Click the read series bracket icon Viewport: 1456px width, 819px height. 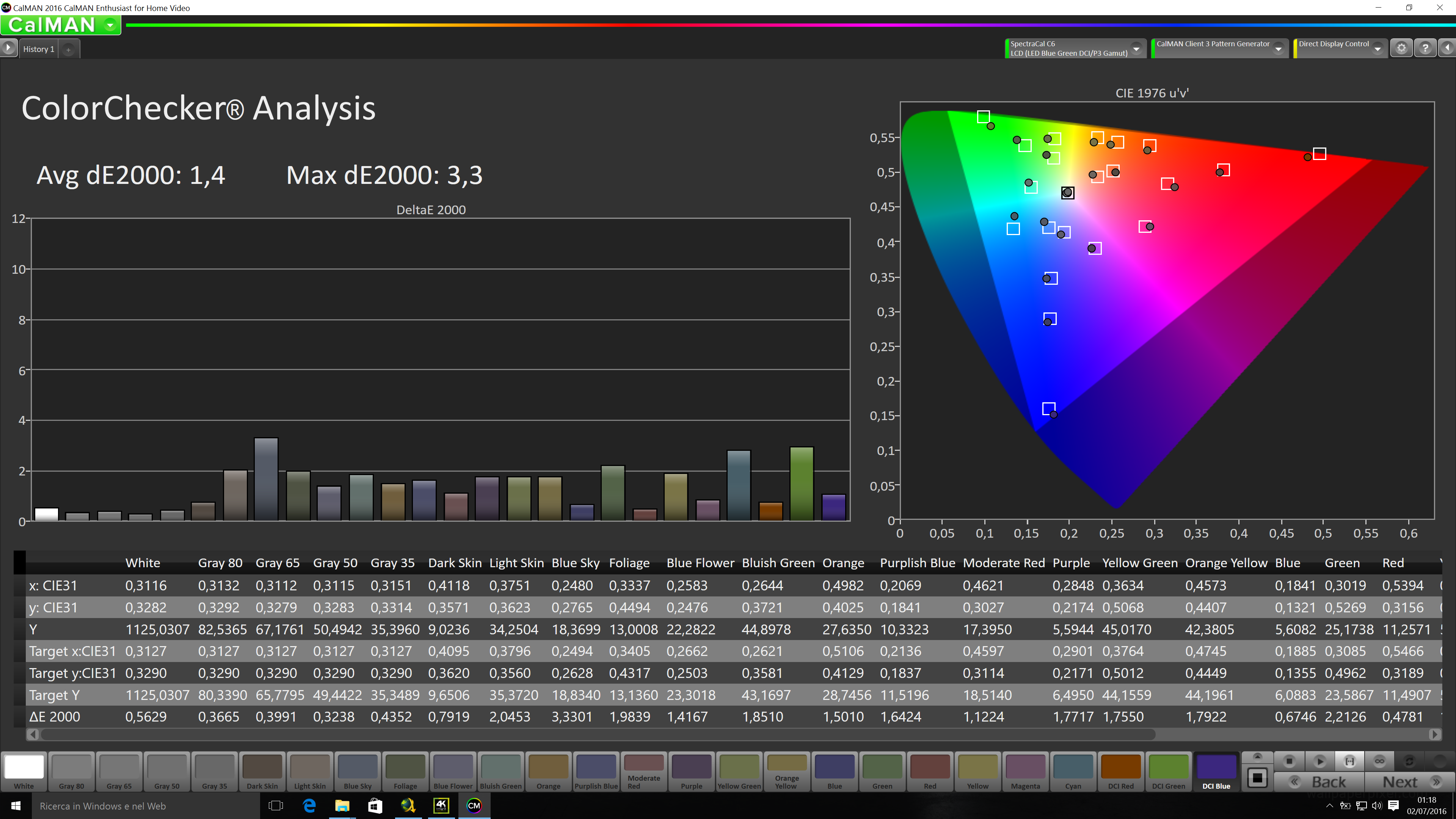pyautogui.click(x=1350, y=761)
